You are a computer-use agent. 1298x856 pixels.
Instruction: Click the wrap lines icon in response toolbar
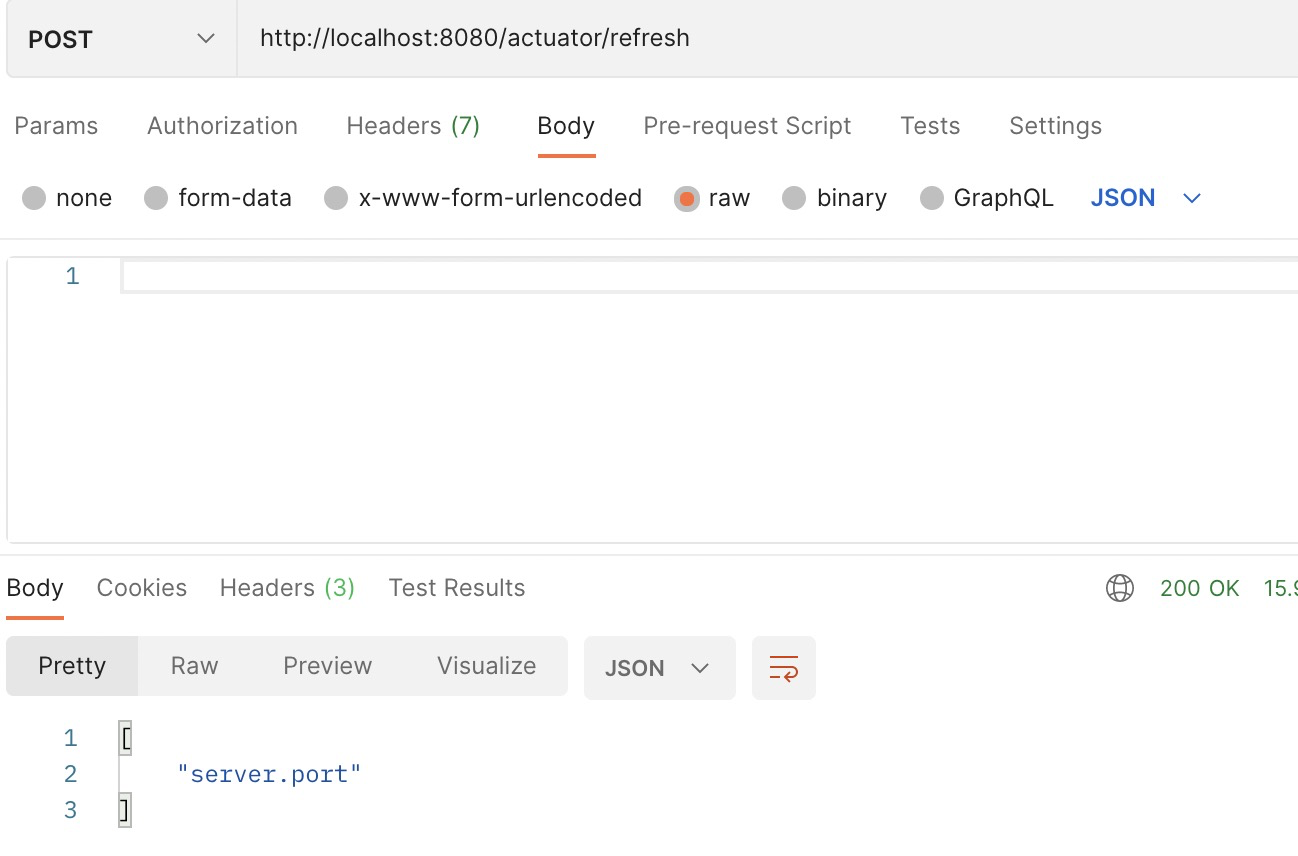[784, 668]
